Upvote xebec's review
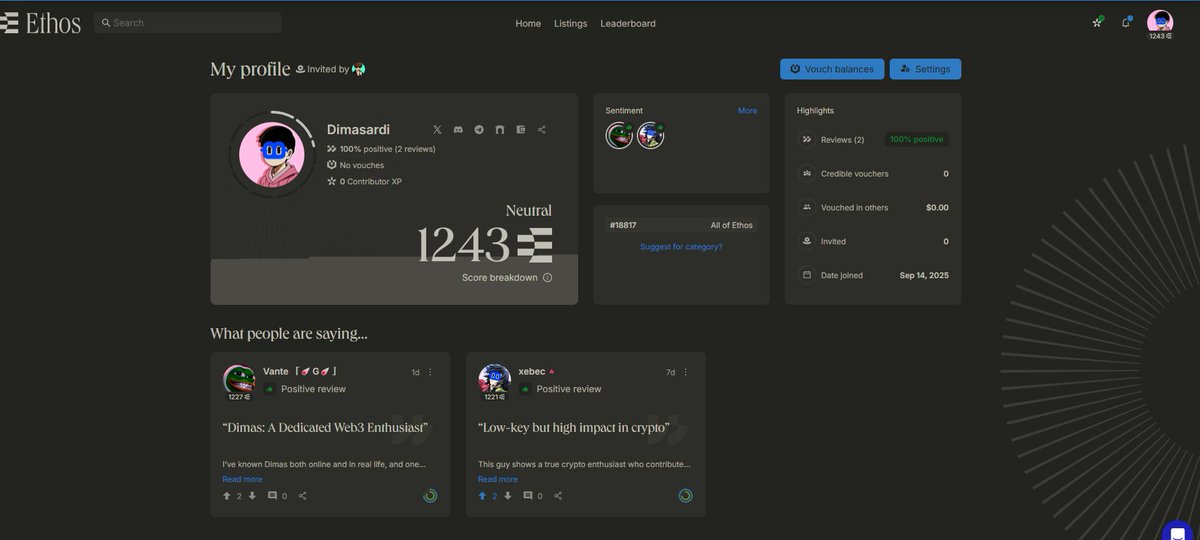Image resolution: width=1200 pixels, height=540 pixels. tap(482, 496)
